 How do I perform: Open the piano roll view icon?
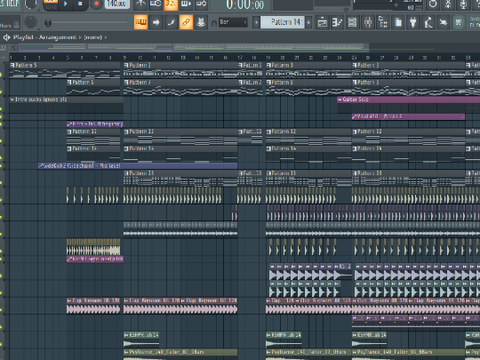pos(337,23)
